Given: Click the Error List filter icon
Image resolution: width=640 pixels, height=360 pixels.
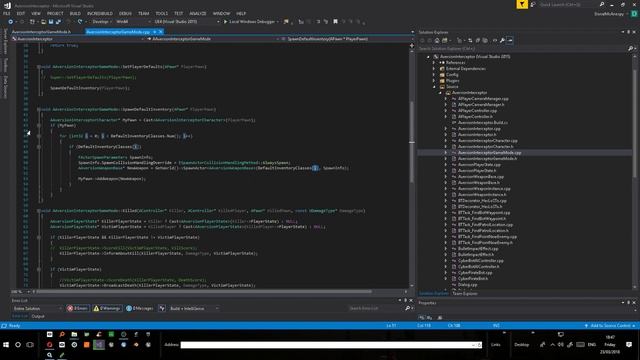Looking at the screenshot, I should [x=162, y=308].
